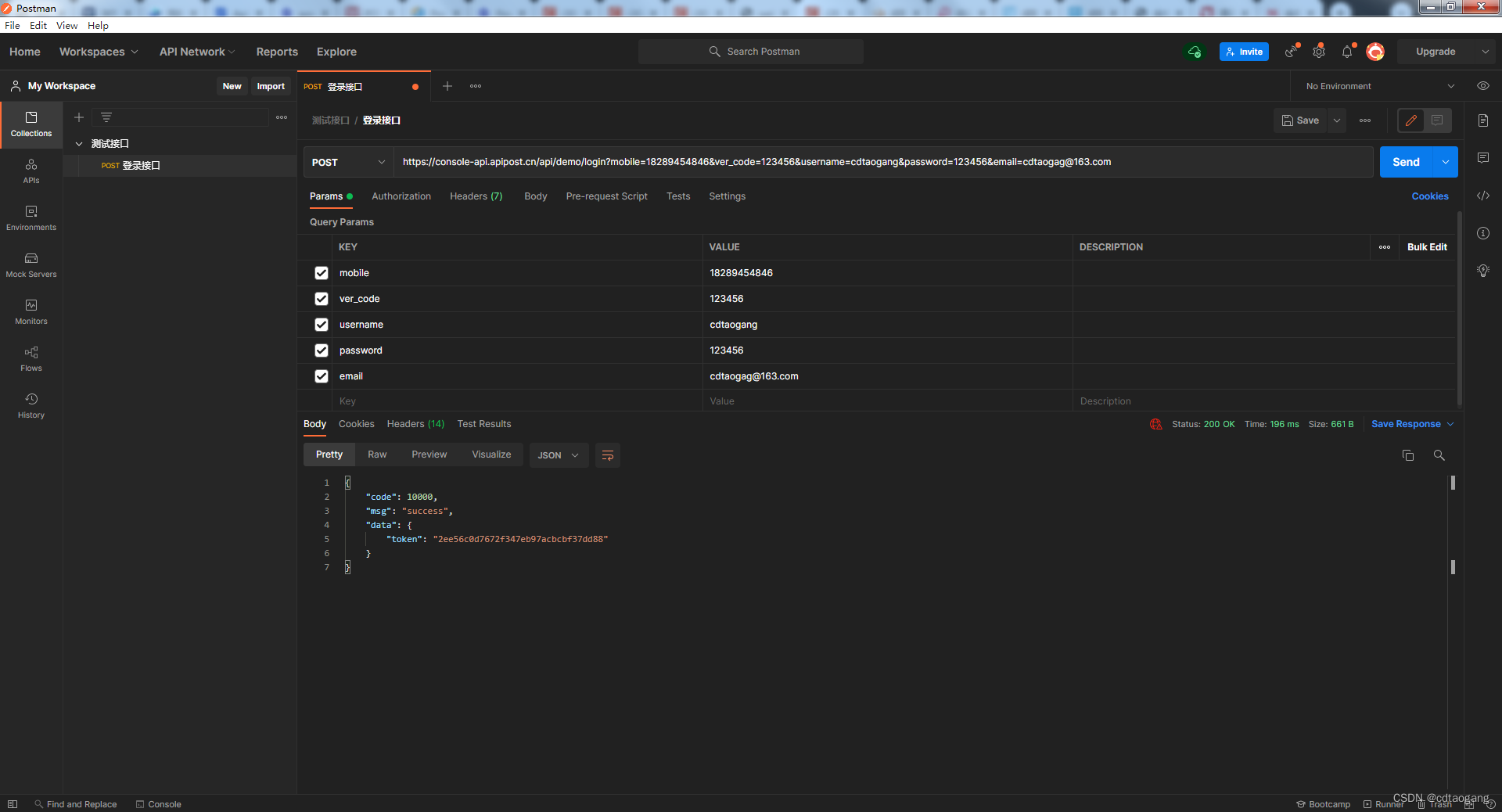1502x812 pixels.
Task: Open the File menu
Action: 13,26
